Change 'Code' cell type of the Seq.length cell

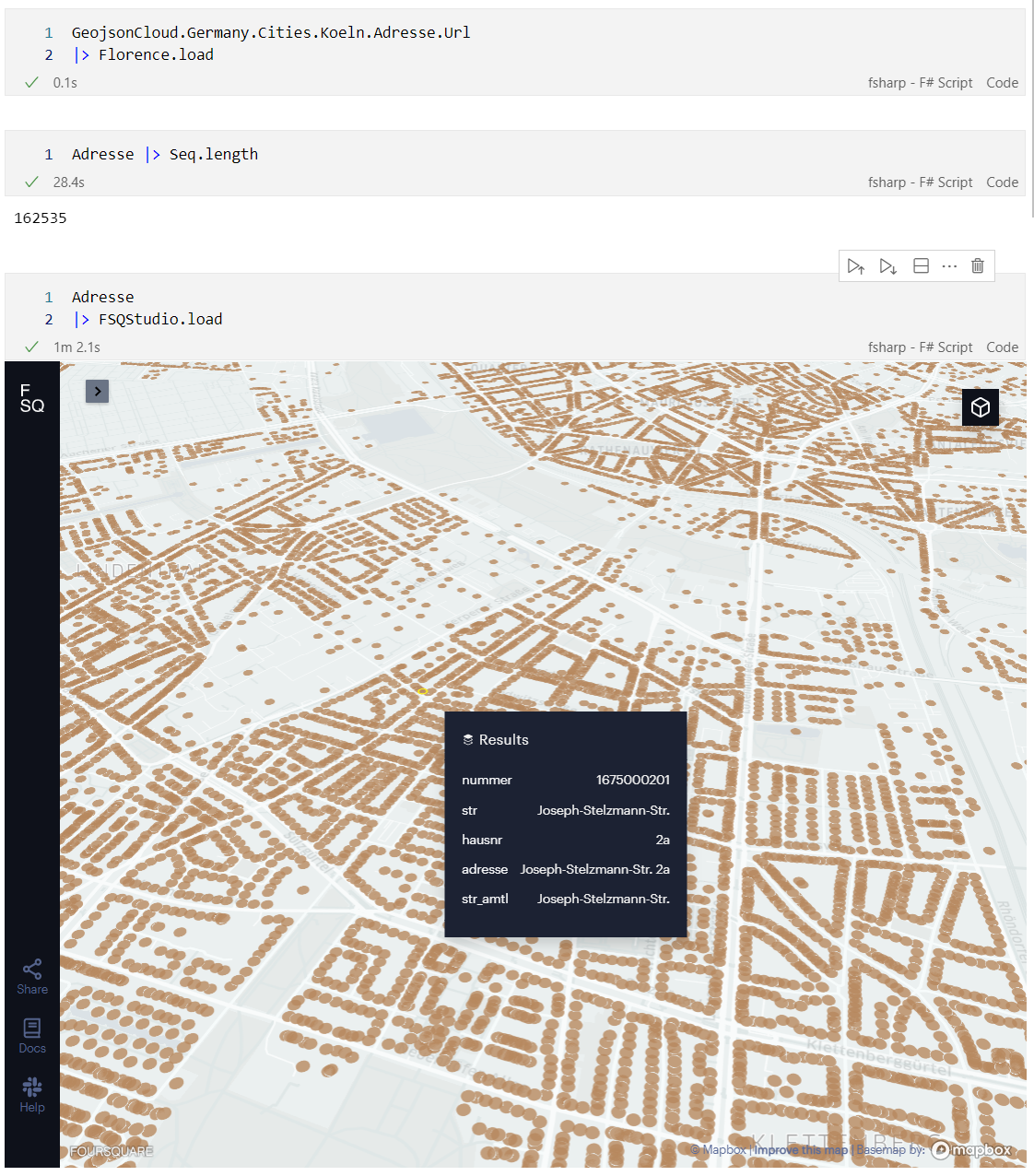pyautogui.click(x=1002, y=182)
